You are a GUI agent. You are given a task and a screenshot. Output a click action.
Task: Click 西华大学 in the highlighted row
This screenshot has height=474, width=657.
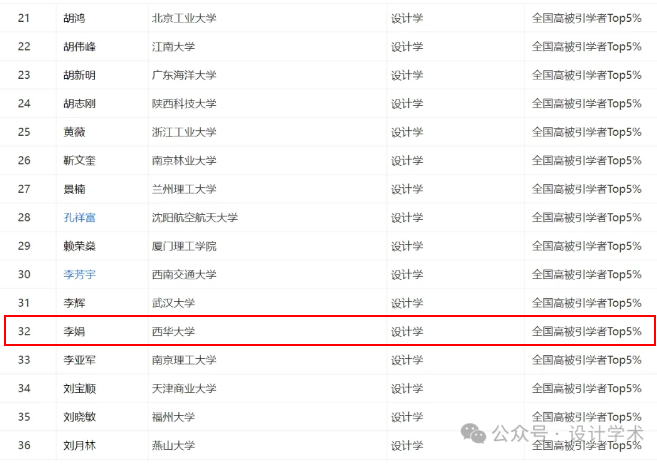click(x=177, y=331)
